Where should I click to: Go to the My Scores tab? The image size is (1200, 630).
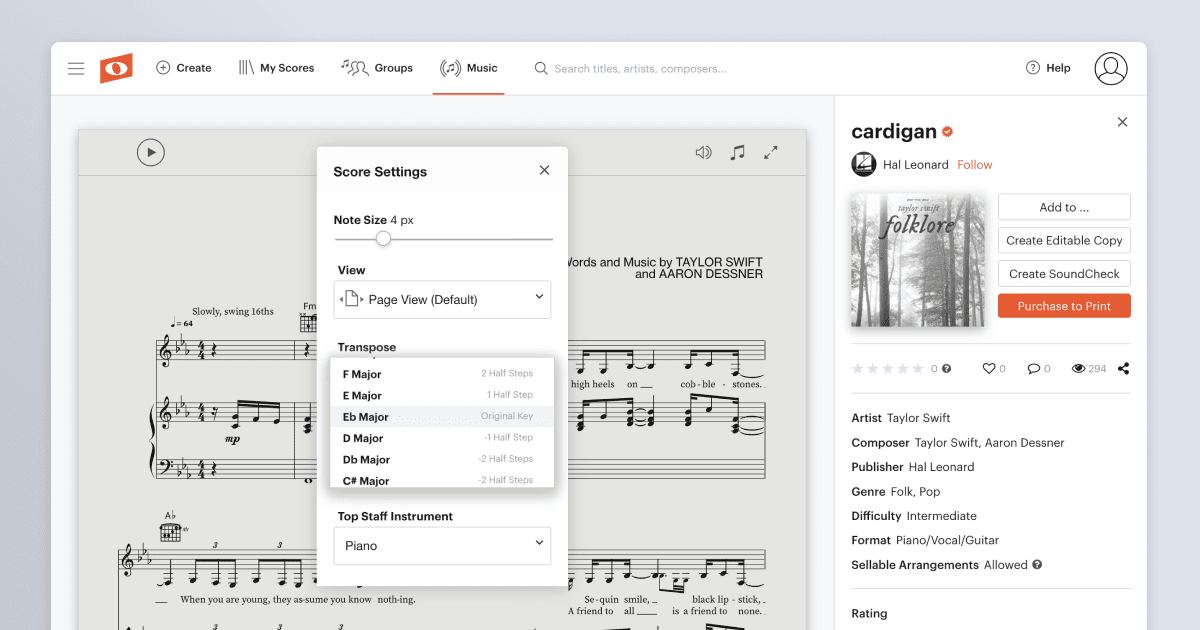[x=276, y=68]
